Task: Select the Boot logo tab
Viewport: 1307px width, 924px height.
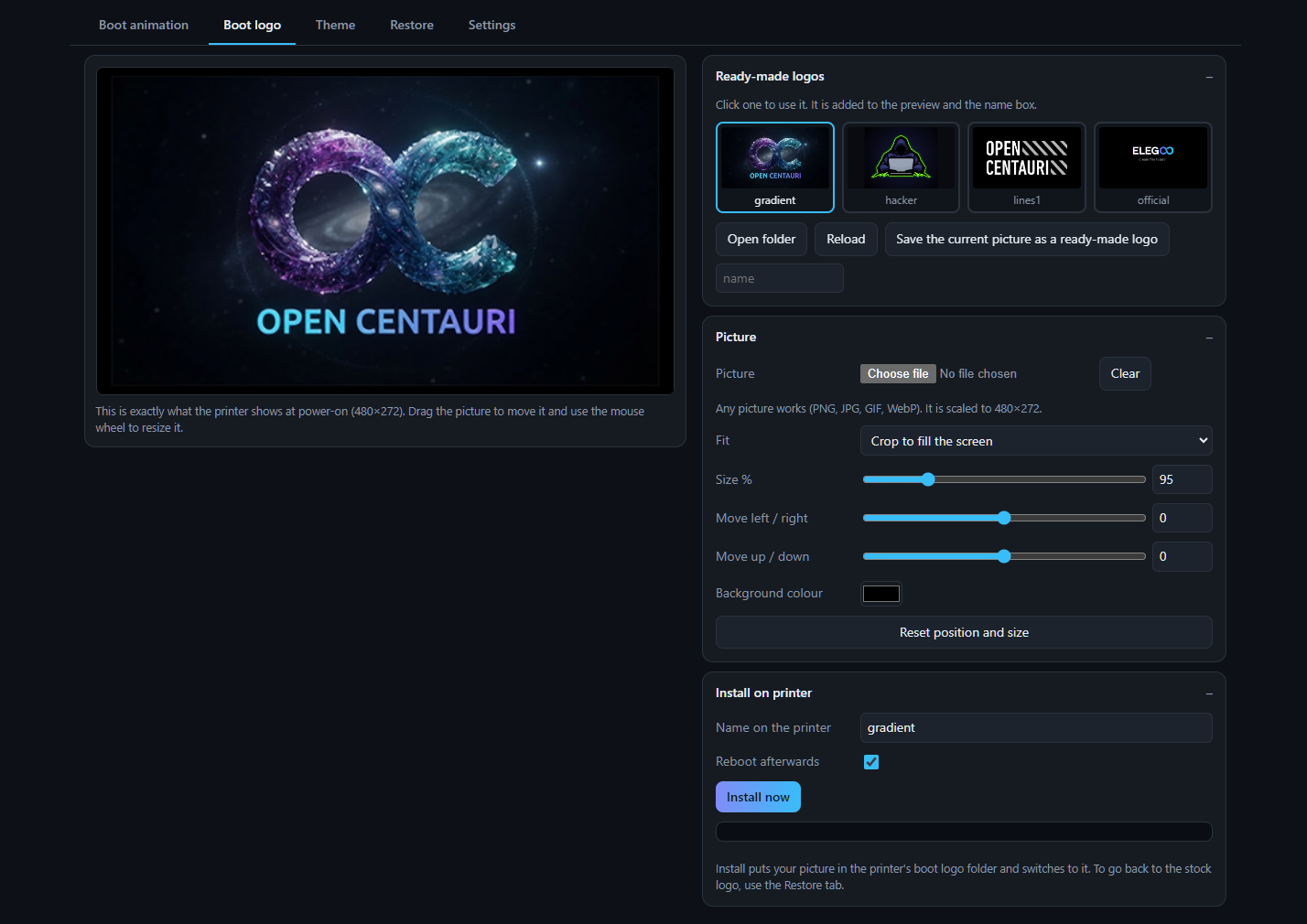Action: click(252, 25)
